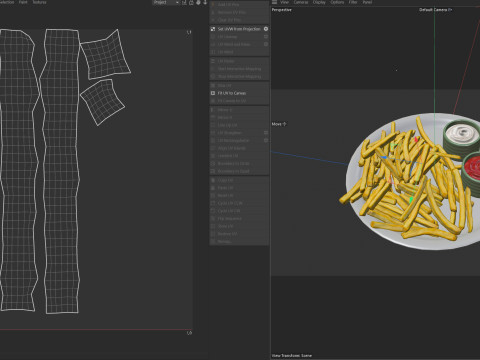Click Start Interactive Mapping
This screenshot has width=480, height=360.
click(239, 69)
